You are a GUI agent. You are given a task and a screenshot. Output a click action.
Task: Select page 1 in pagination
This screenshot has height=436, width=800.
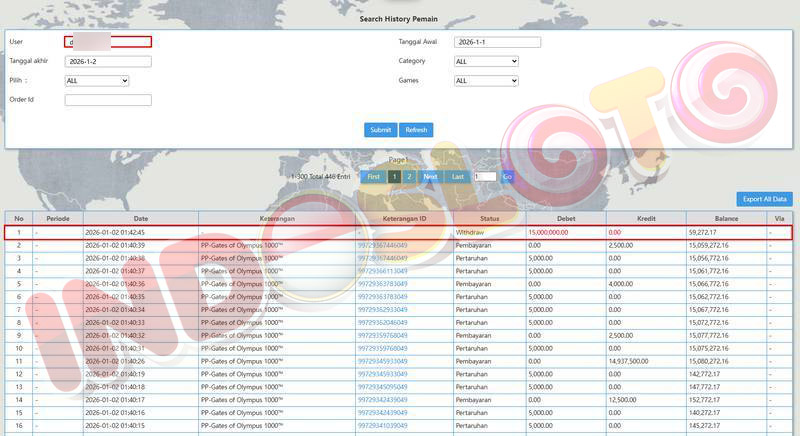(394, 177)
